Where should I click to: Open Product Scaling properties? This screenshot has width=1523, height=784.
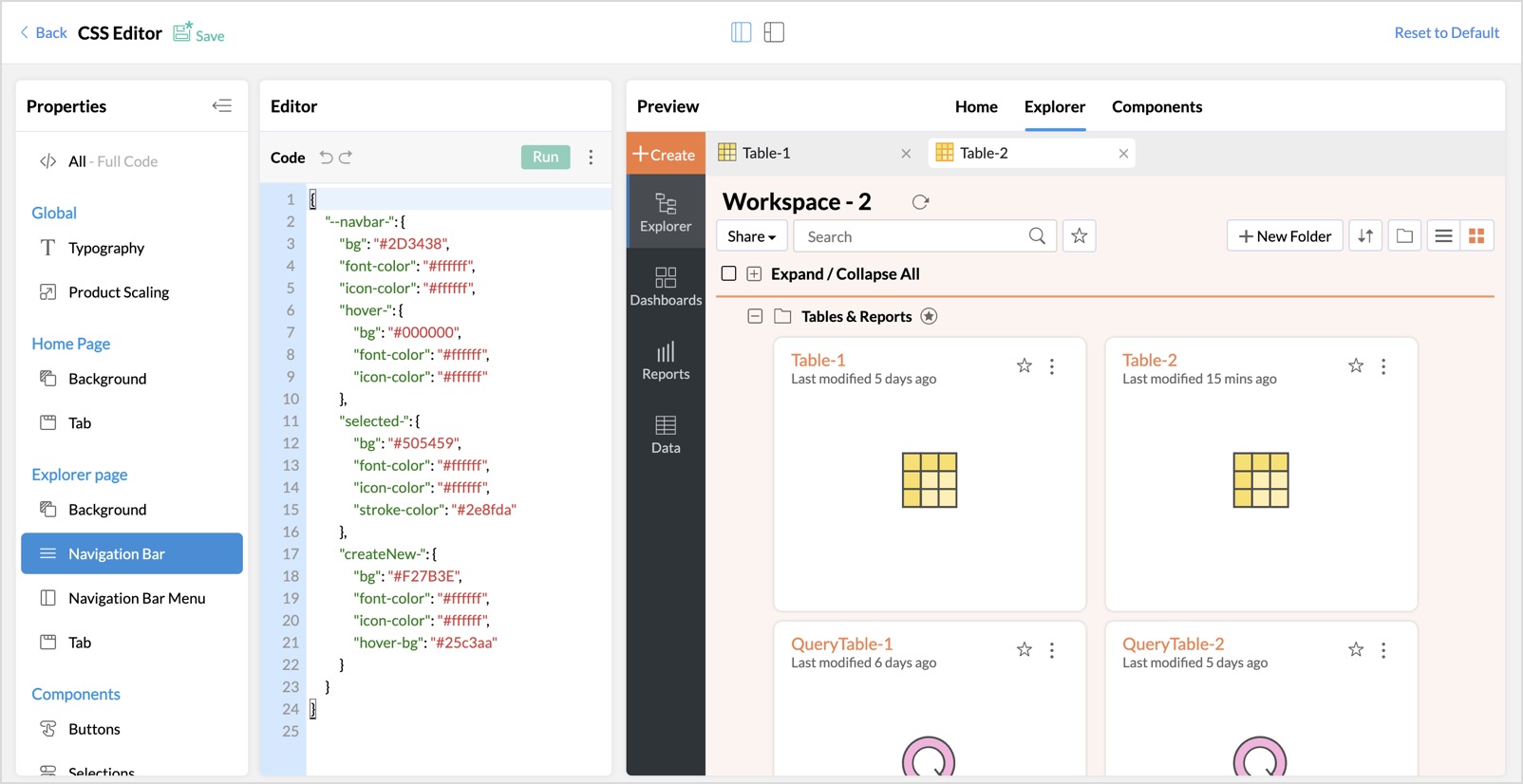[132, 292]
